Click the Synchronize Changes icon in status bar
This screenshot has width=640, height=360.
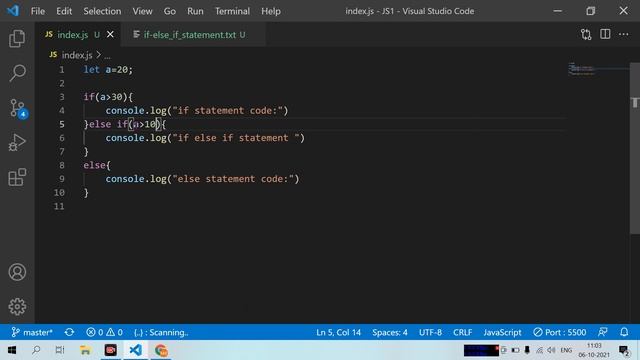[69, 332]
